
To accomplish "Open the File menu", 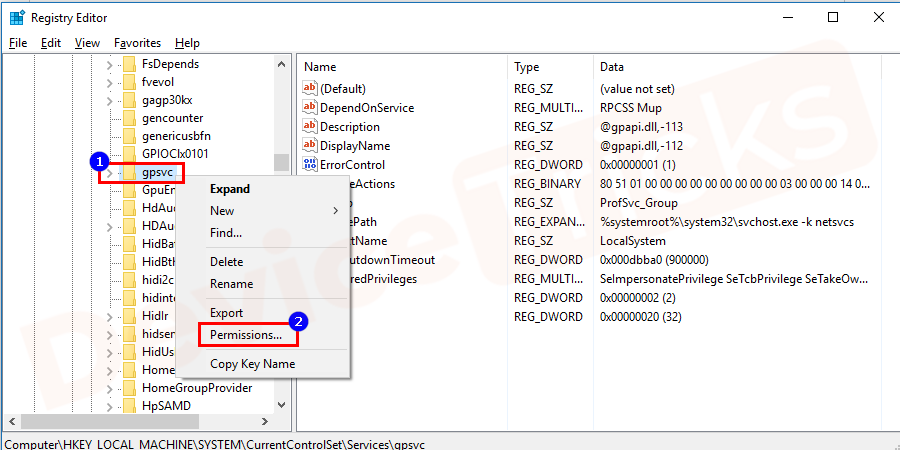I will pyautogui.click(x=18, y=43).
